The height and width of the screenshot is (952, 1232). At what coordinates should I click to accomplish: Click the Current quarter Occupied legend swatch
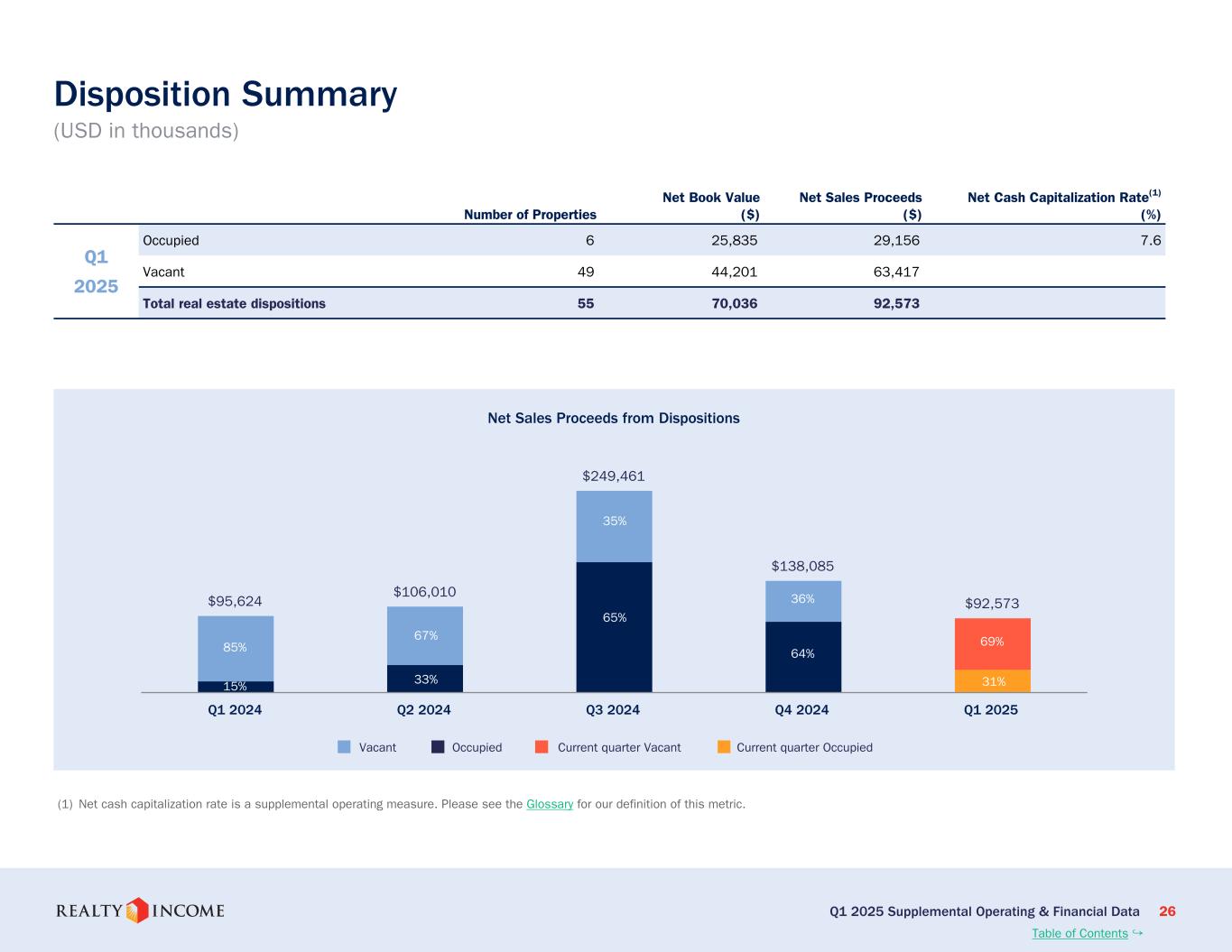[x=724, y=747]
